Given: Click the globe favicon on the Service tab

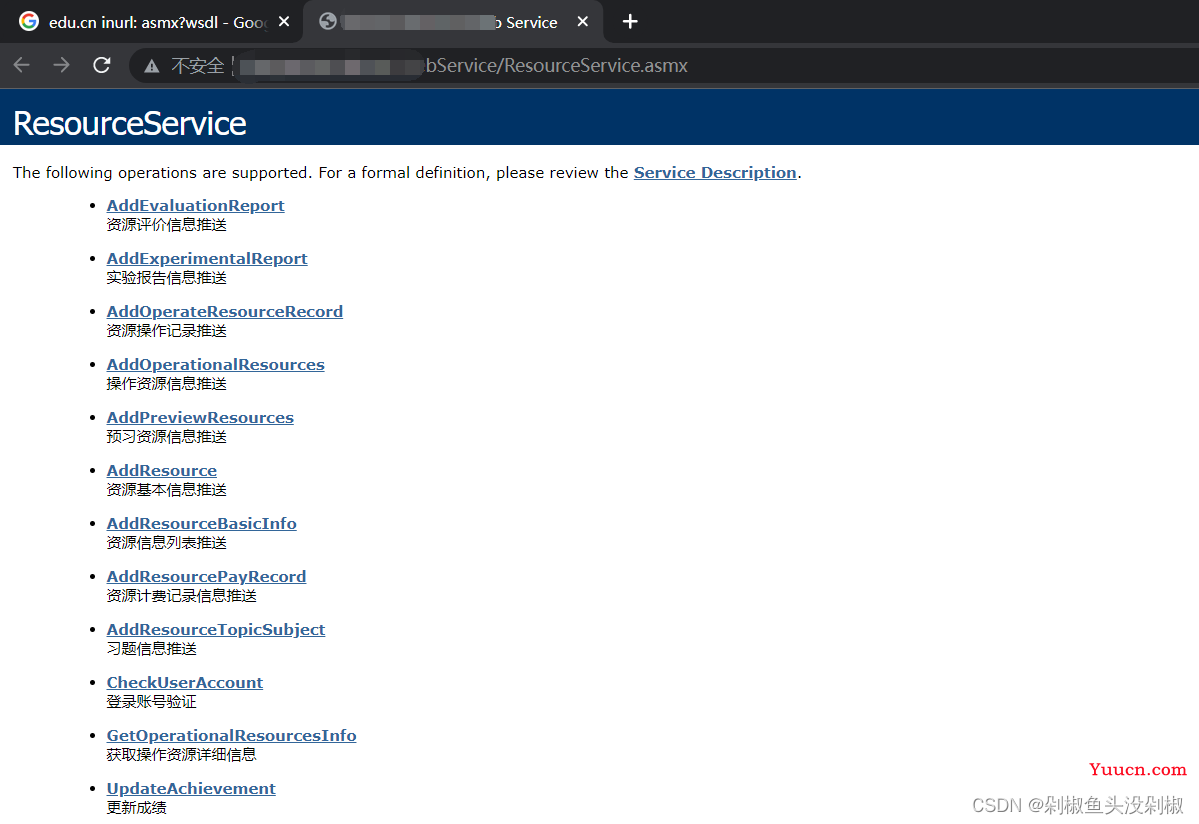Looking at the screenshot, I should [x=328, y=21].
